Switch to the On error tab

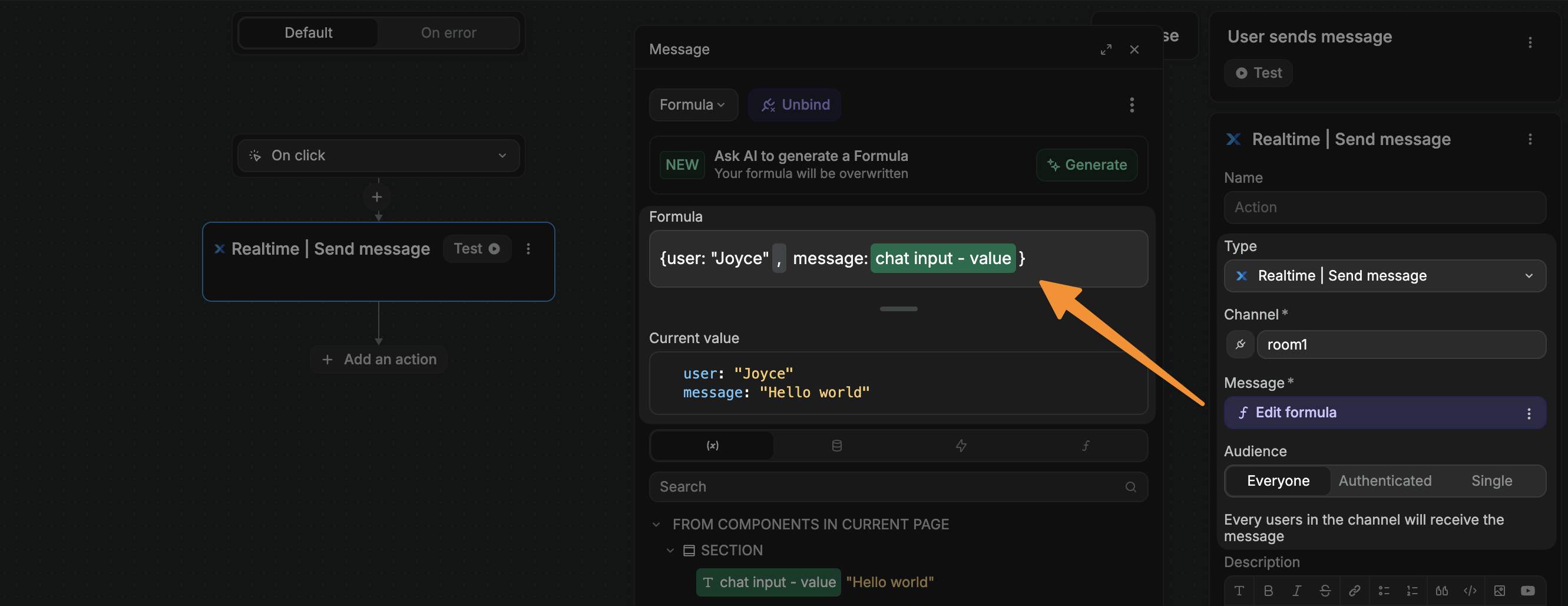(x=448, y=33)
